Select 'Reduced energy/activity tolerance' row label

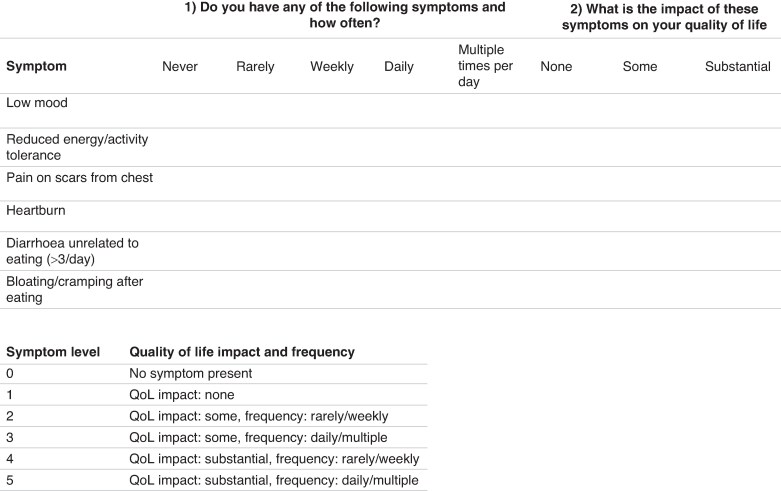77,147
